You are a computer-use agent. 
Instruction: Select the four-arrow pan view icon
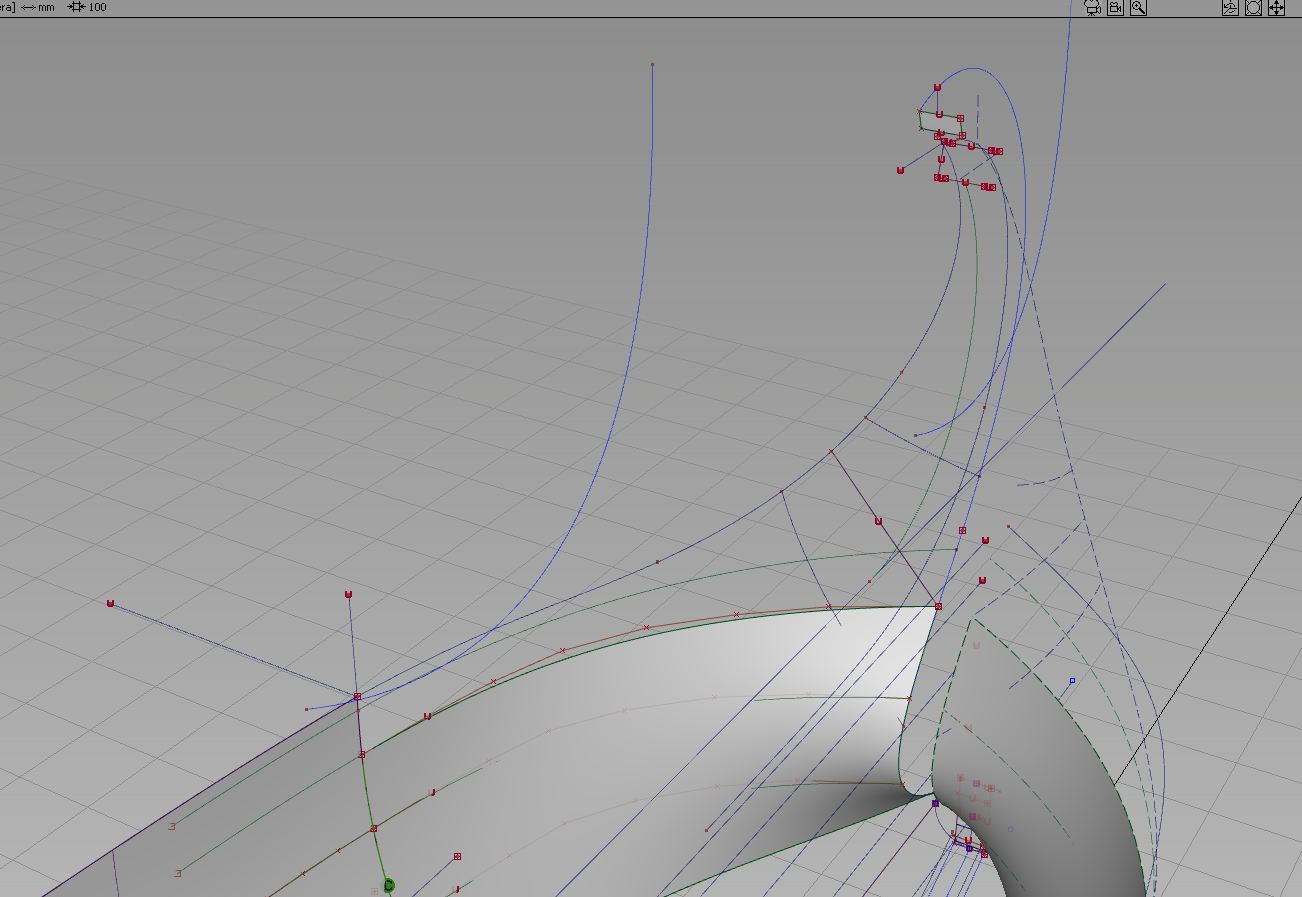(1276, 8)
